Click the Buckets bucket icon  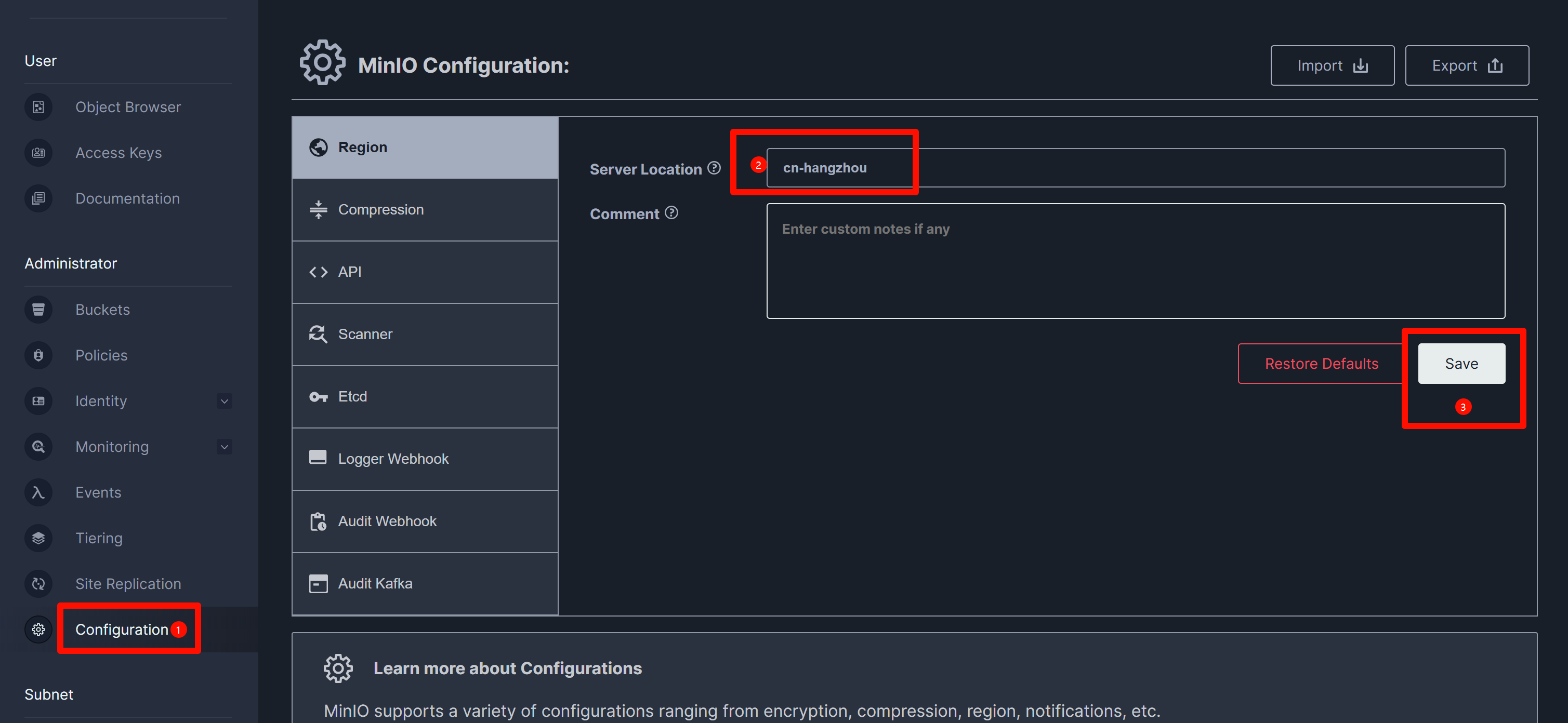pyautogui.click(x=38, y=310)
